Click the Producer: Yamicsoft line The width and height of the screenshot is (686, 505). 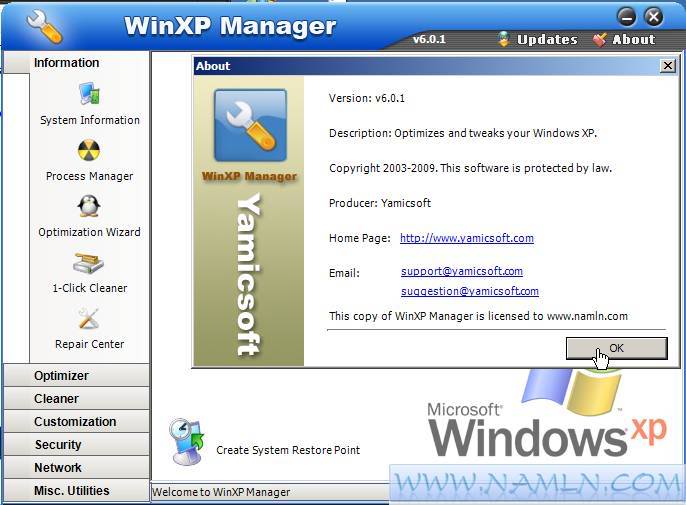(x=380, y=203)
